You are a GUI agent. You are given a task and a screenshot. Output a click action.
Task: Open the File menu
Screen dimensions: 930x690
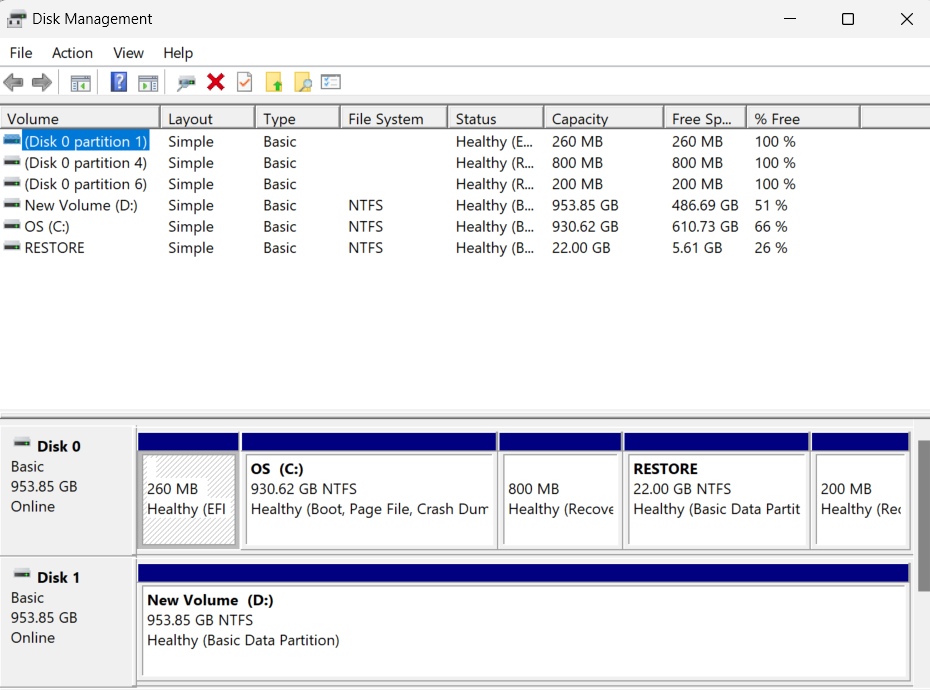21,53
